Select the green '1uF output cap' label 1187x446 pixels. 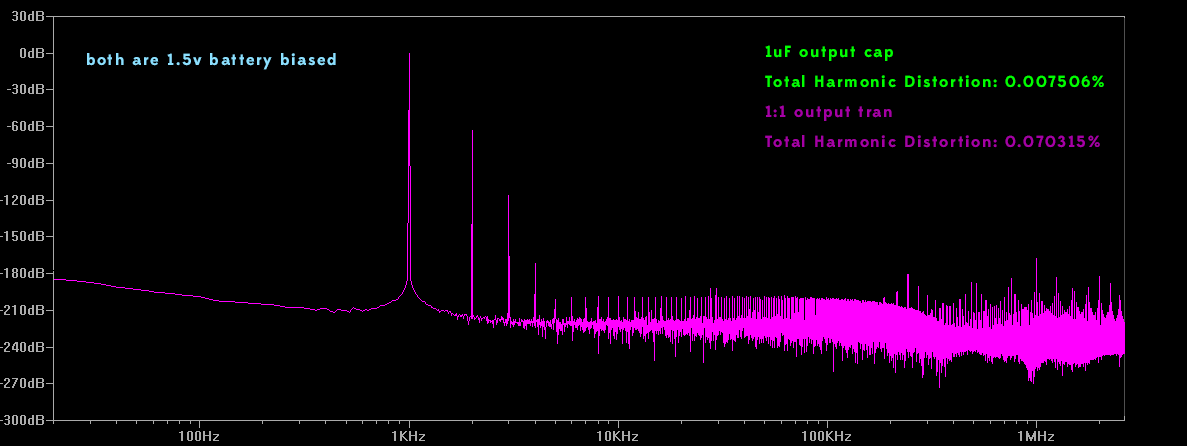(830, 52)
